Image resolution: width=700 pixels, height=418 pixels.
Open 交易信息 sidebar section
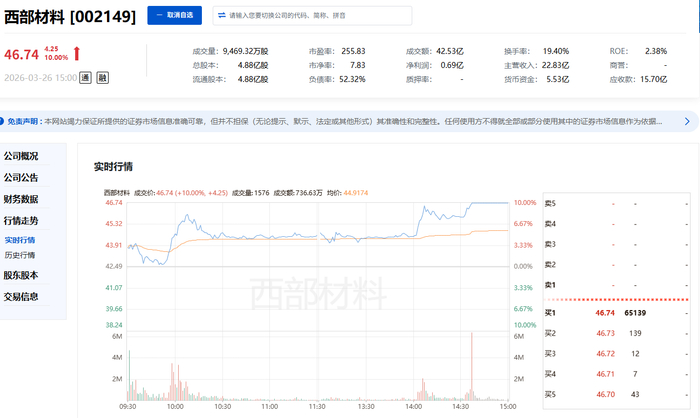tap(21, 297)
